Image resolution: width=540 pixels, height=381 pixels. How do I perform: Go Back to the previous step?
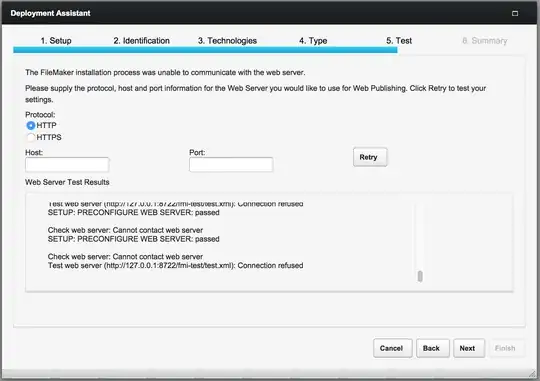pos(433,348)
